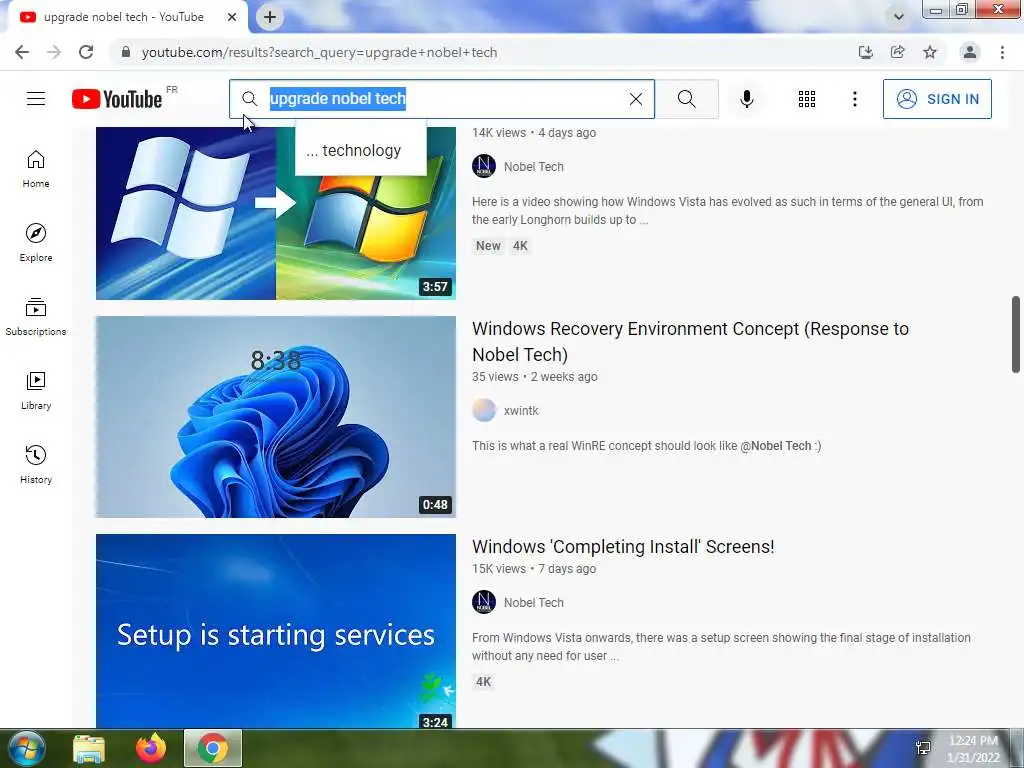The height and width of the screenshot is (768, 1024).
Task: Share this page icon
Action: tap(898, 52)
